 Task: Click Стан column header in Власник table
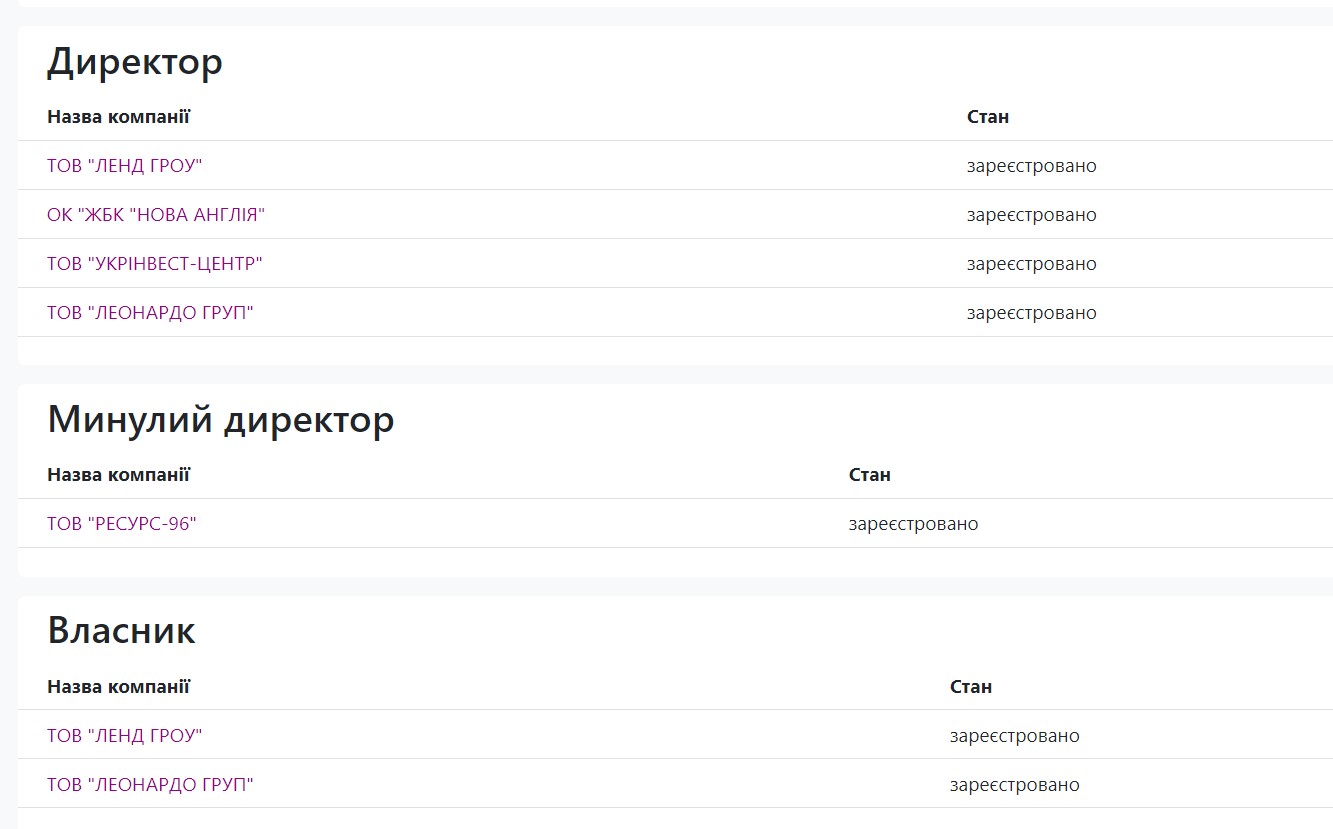click(x=970, y=687)
